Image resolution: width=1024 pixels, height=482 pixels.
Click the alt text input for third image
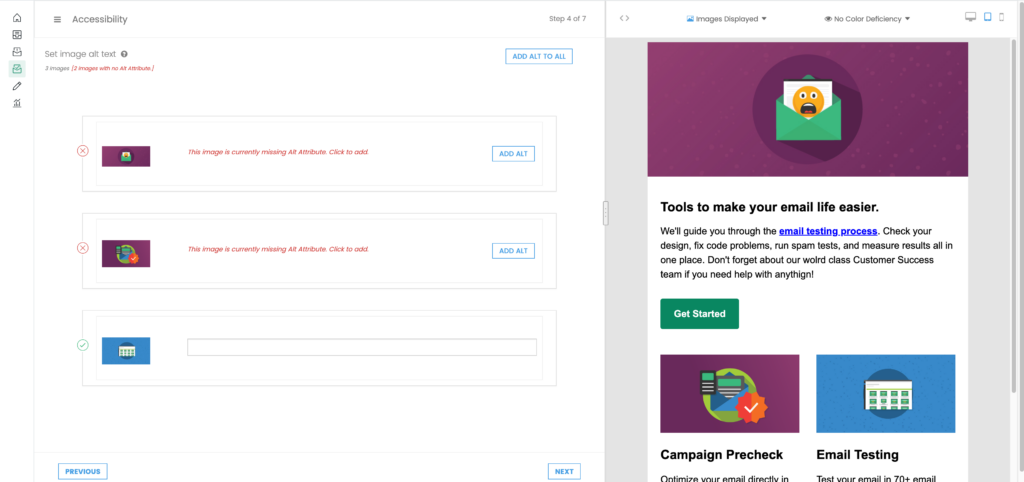coord(362,347)
